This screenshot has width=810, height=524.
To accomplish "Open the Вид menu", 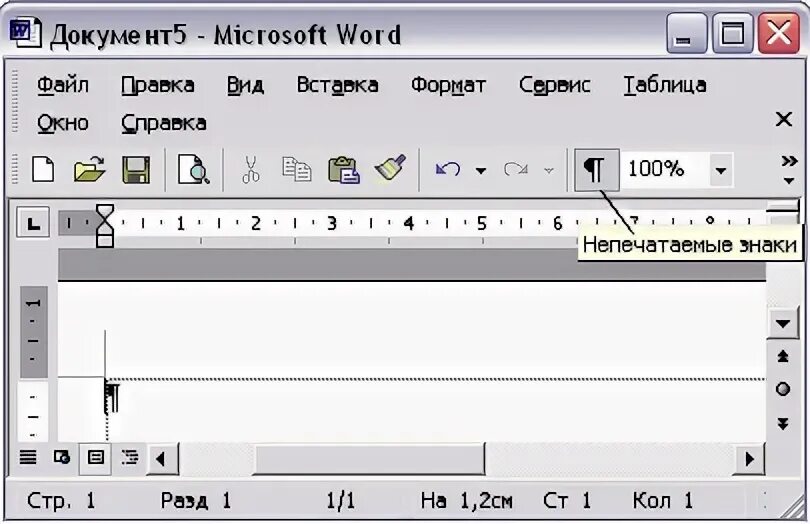I will [x=245, y=85].
